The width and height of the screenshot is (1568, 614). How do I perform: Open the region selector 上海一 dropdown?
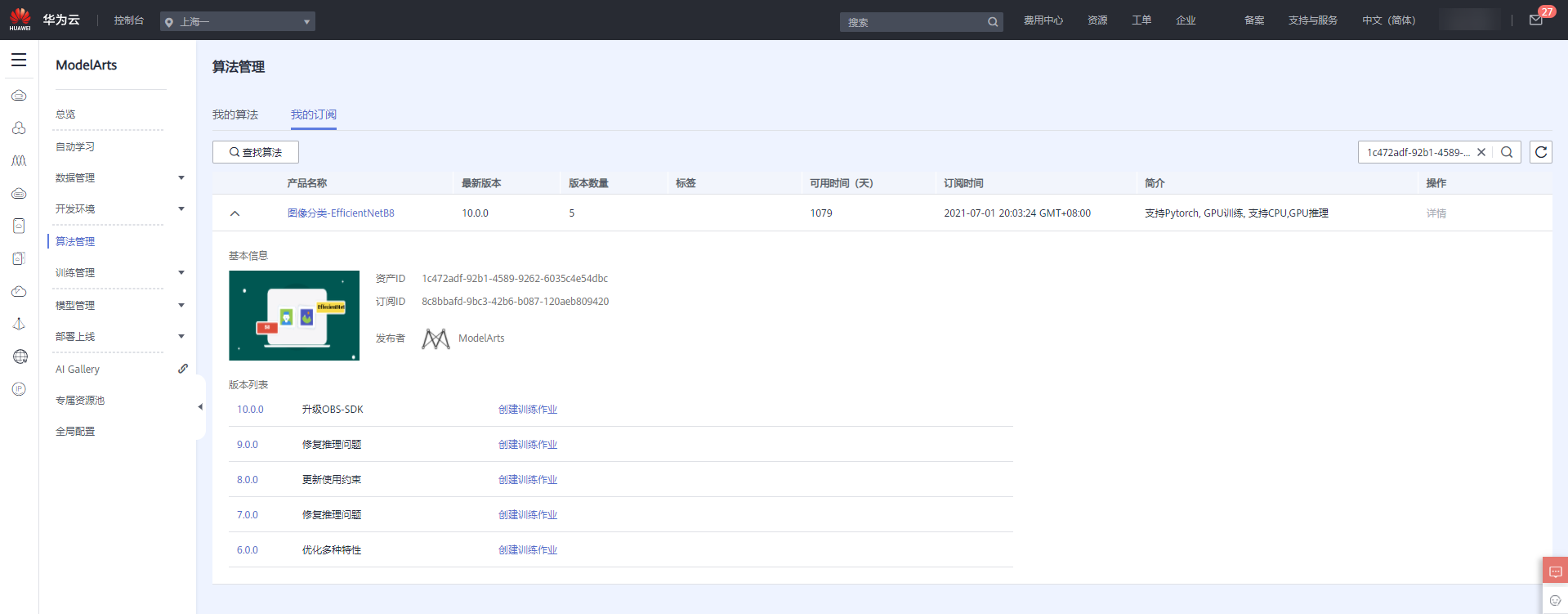(x=238, y=22)
